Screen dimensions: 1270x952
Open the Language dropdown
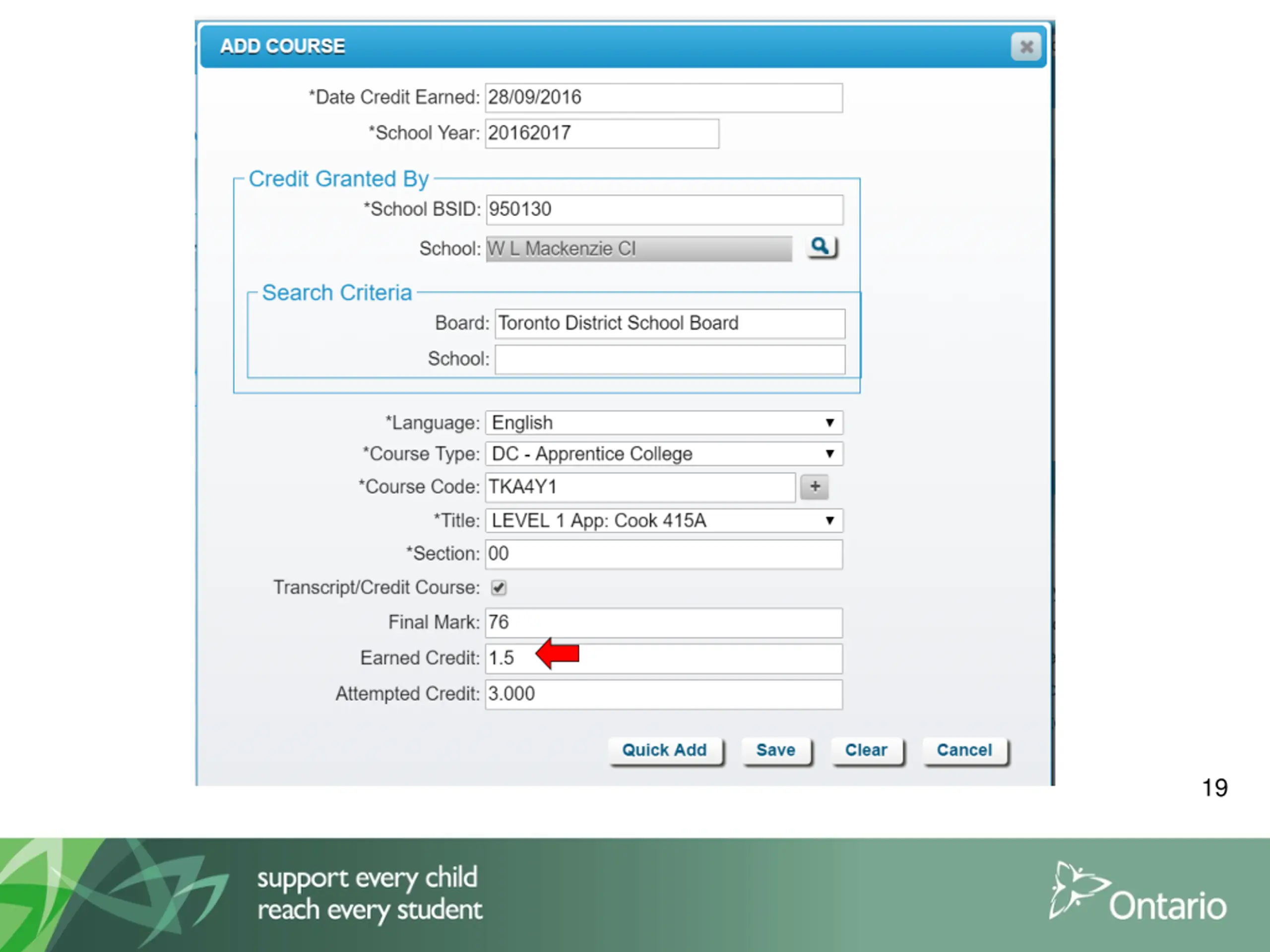664,423
